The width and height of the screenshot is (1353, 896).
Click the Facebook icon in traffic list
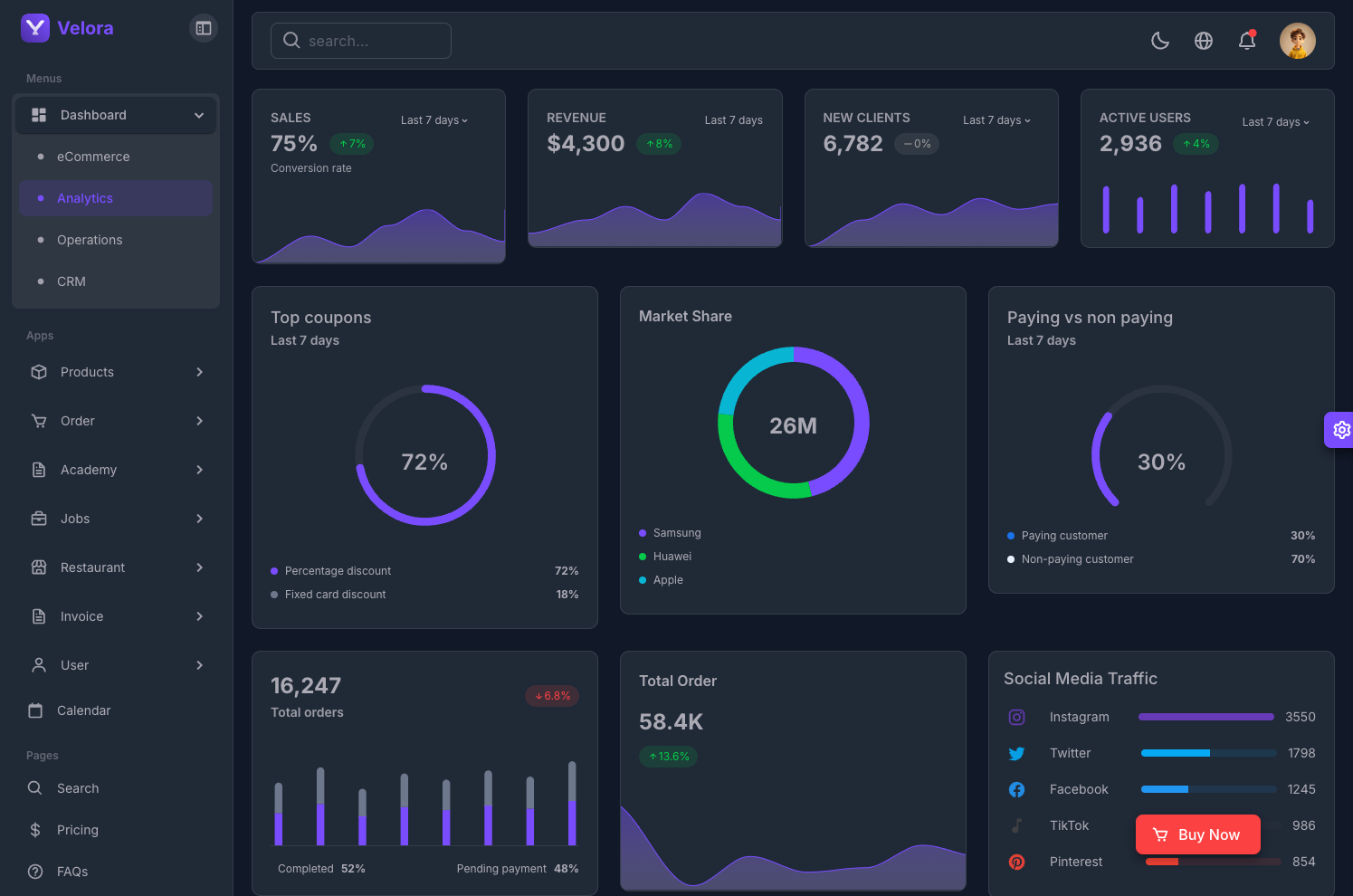[x=1016, y=789]
